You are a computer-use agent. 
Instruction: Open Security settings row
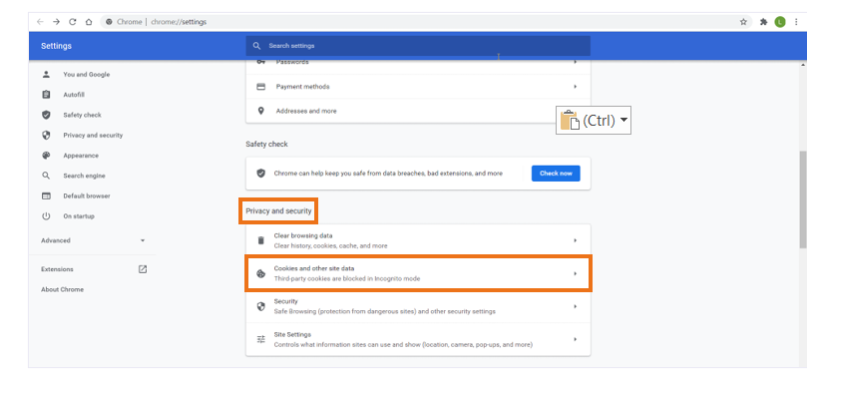(x=418, y=306)
